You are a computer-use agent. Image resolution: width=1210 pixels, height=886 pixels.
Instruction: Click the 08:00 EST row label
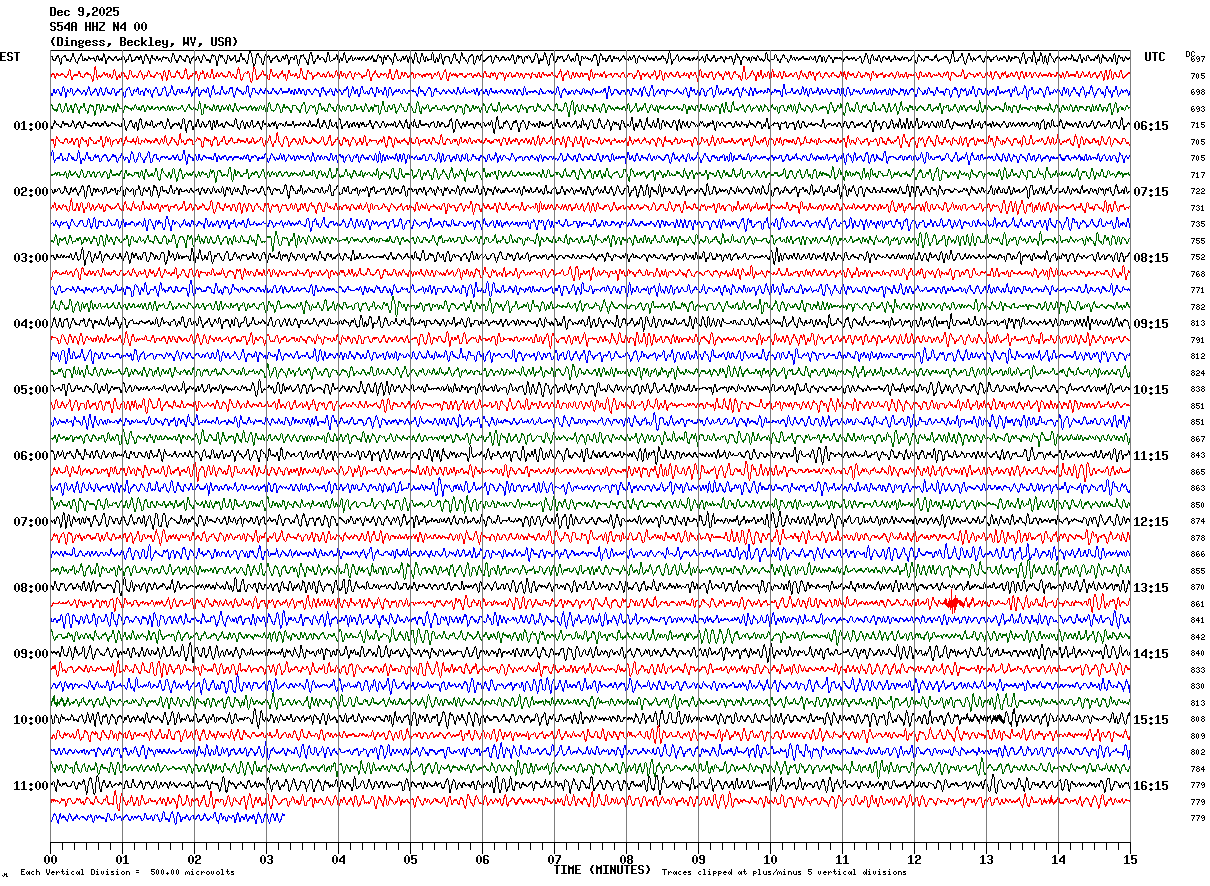pos(30,588)
